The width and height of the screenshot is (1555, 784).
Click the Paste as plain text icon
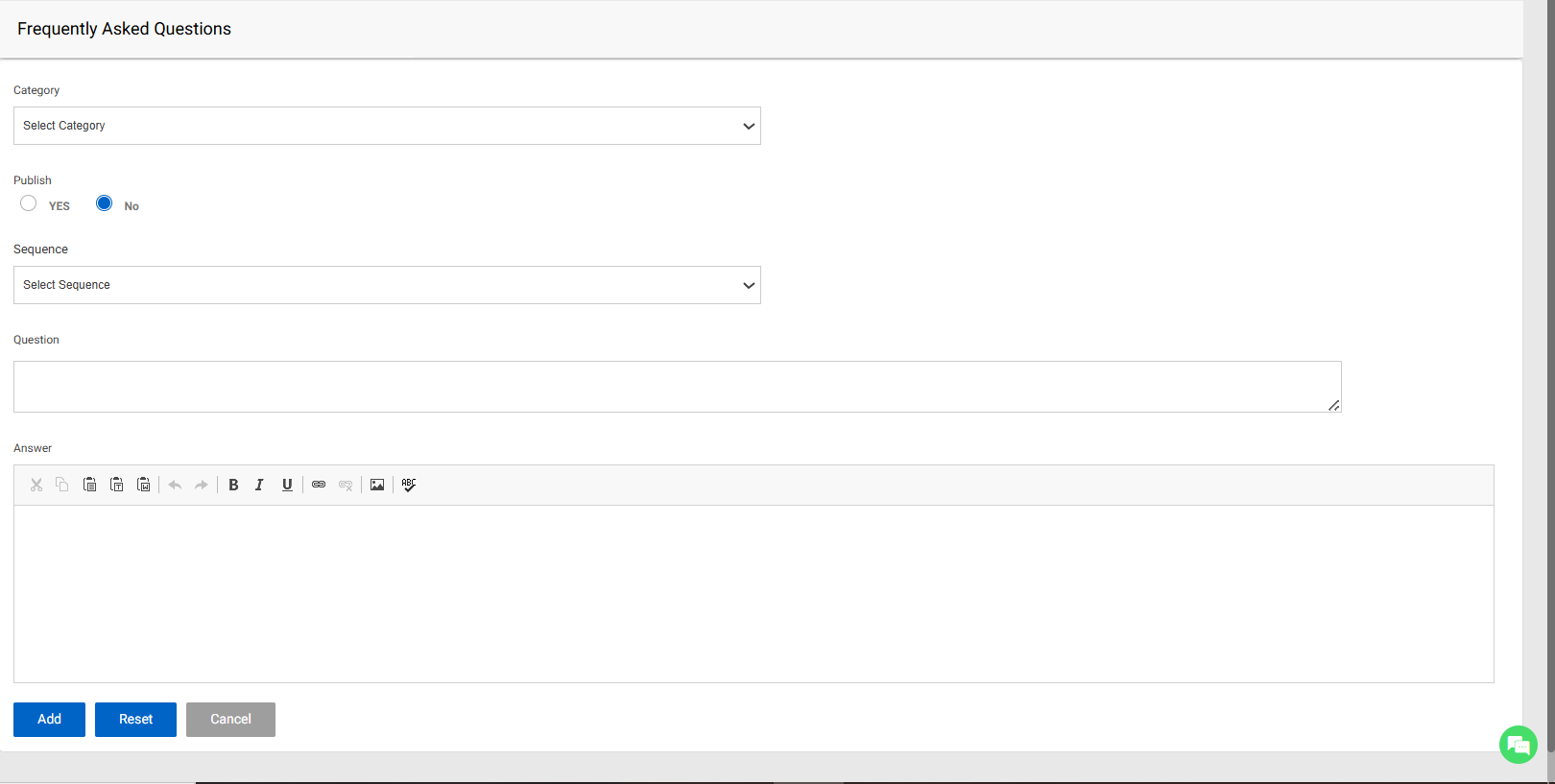pos(116,485)
